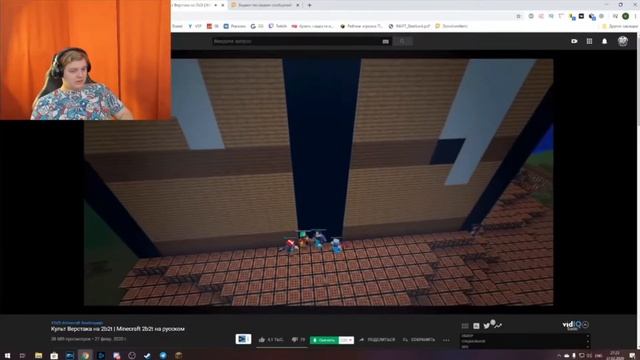Open the Chrome three-dots menu
The height and width of the screenshot is (360, 640).
635,16
